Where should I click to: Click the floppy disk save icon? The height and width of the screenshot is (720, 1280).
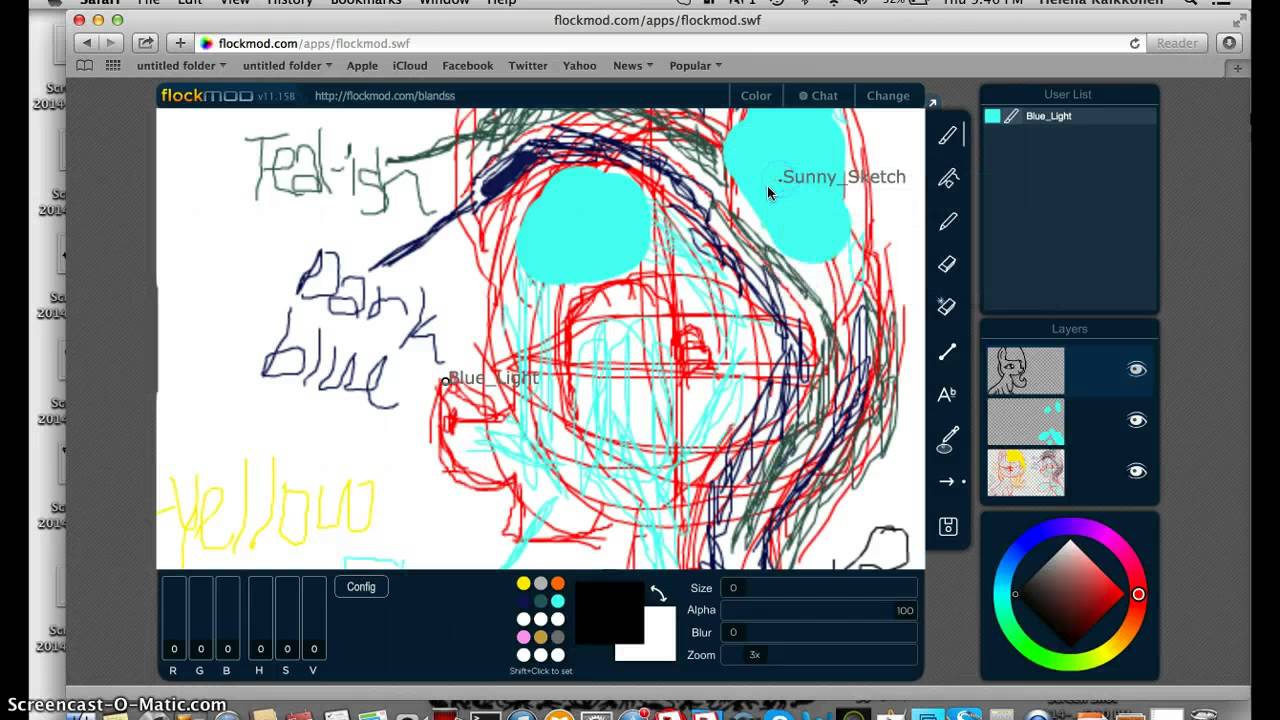point(948,526)
